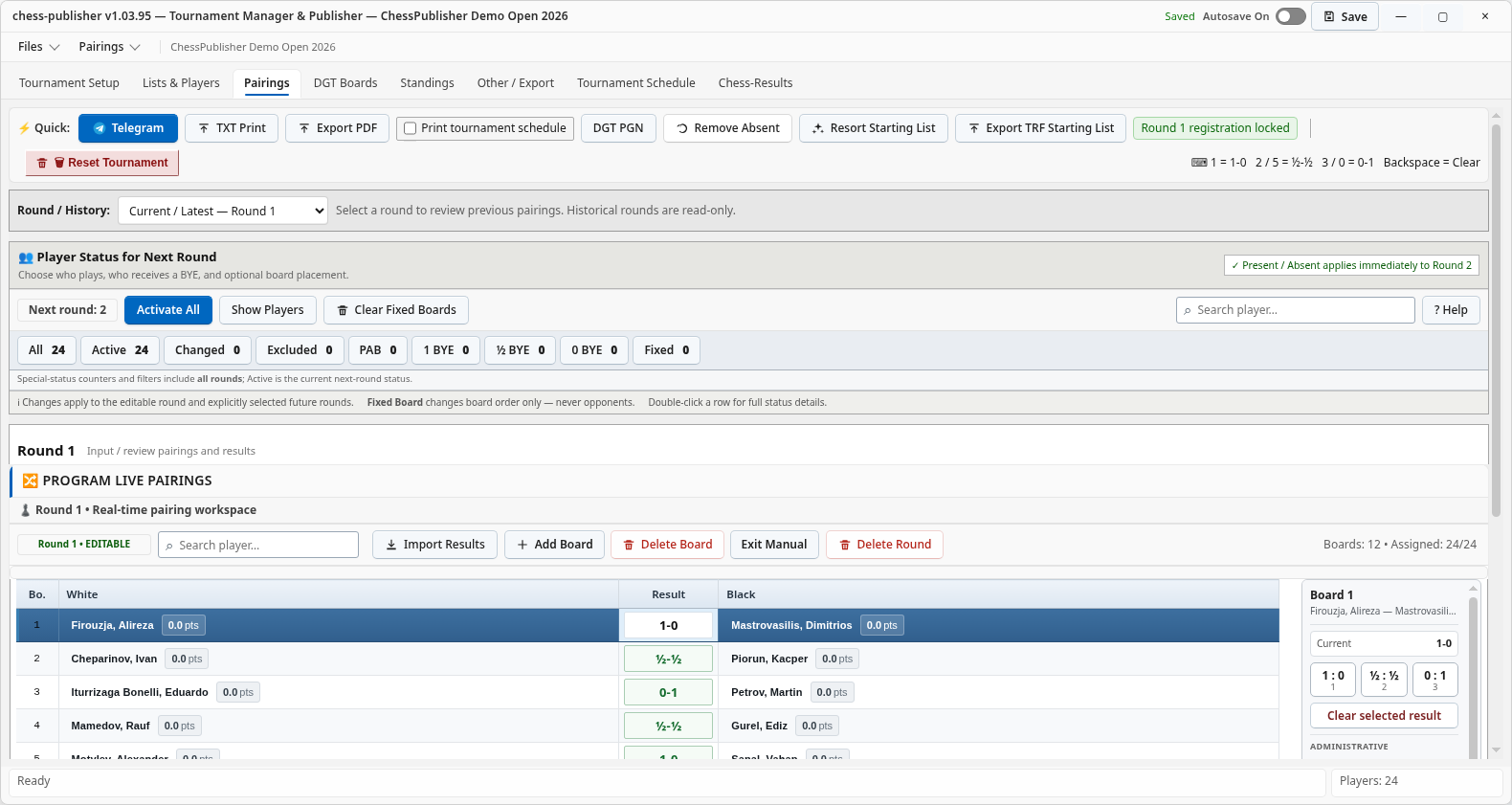Image resolution: width=1512 pixels, height=805 pixels.
Task: Select the DGT Boards tab
Action: coord(345,83)
